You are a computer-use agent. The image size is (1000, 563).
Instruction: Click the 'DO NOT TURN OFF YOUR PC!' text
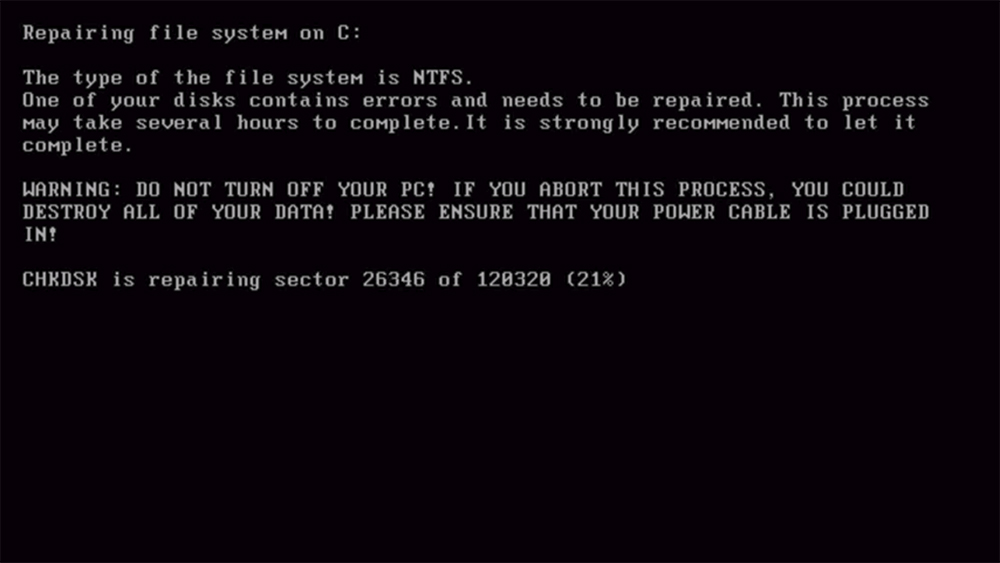coord(285,189)
